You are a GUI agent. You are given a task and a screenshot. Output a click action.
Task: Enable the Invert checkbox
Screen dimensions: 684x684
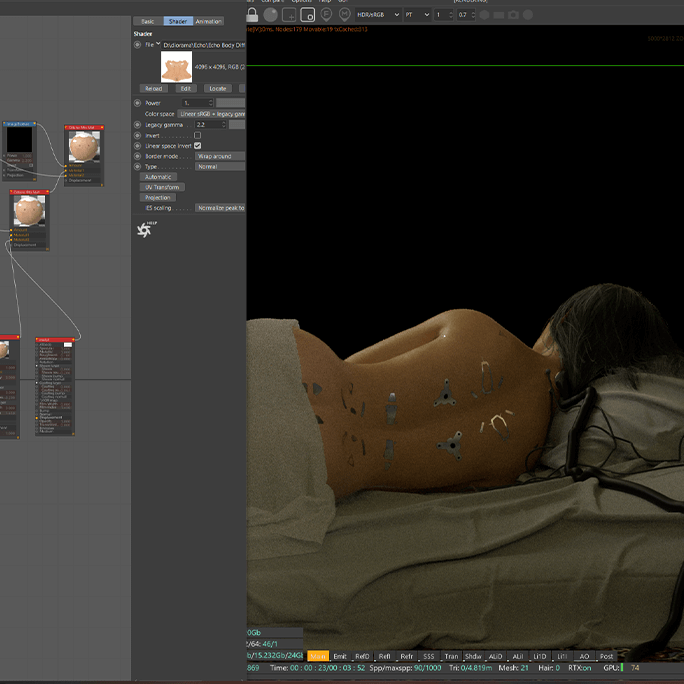click(x=197, y=135)
